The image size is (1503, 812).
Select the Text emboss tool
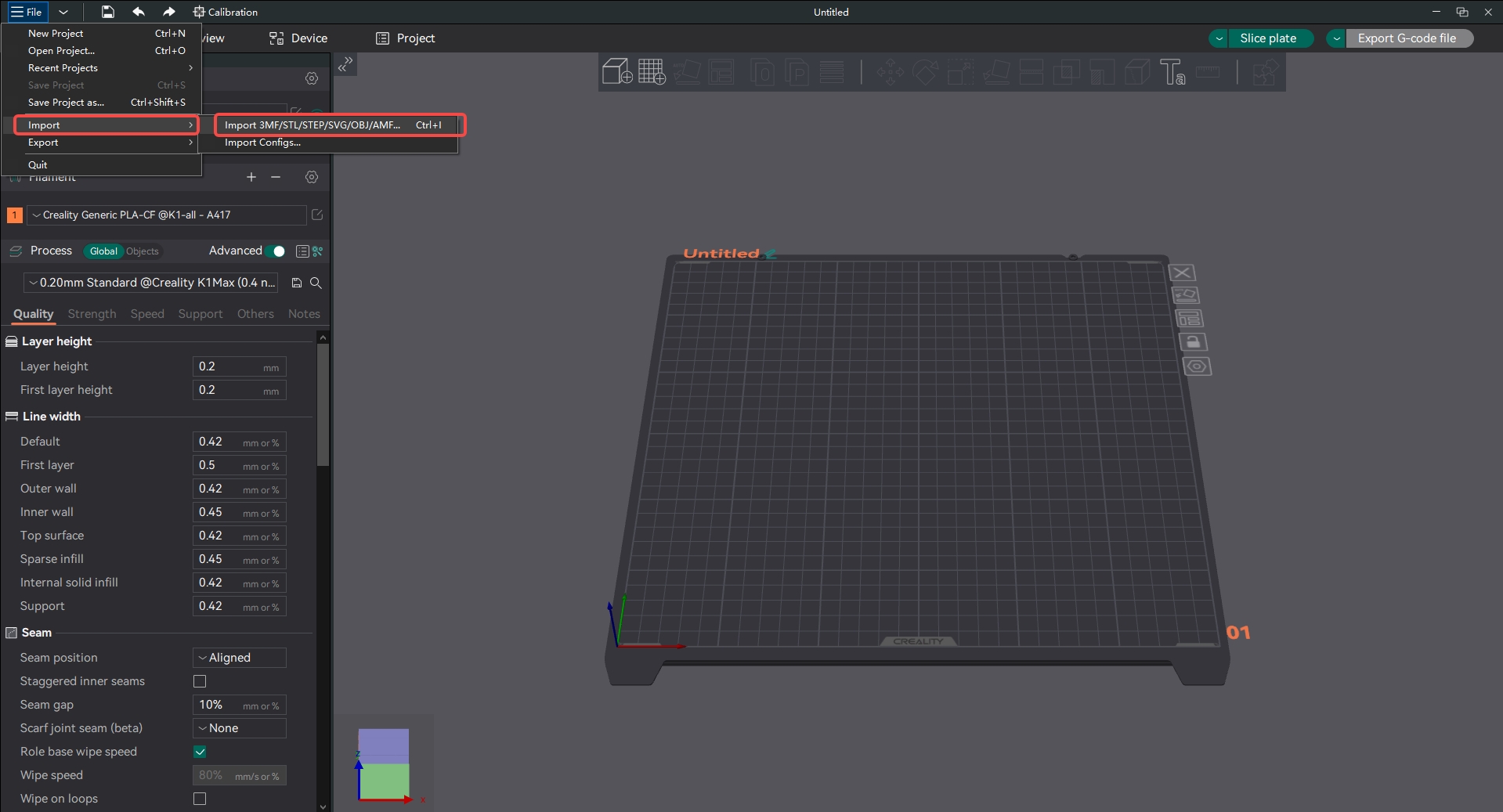coord(1172,72)
